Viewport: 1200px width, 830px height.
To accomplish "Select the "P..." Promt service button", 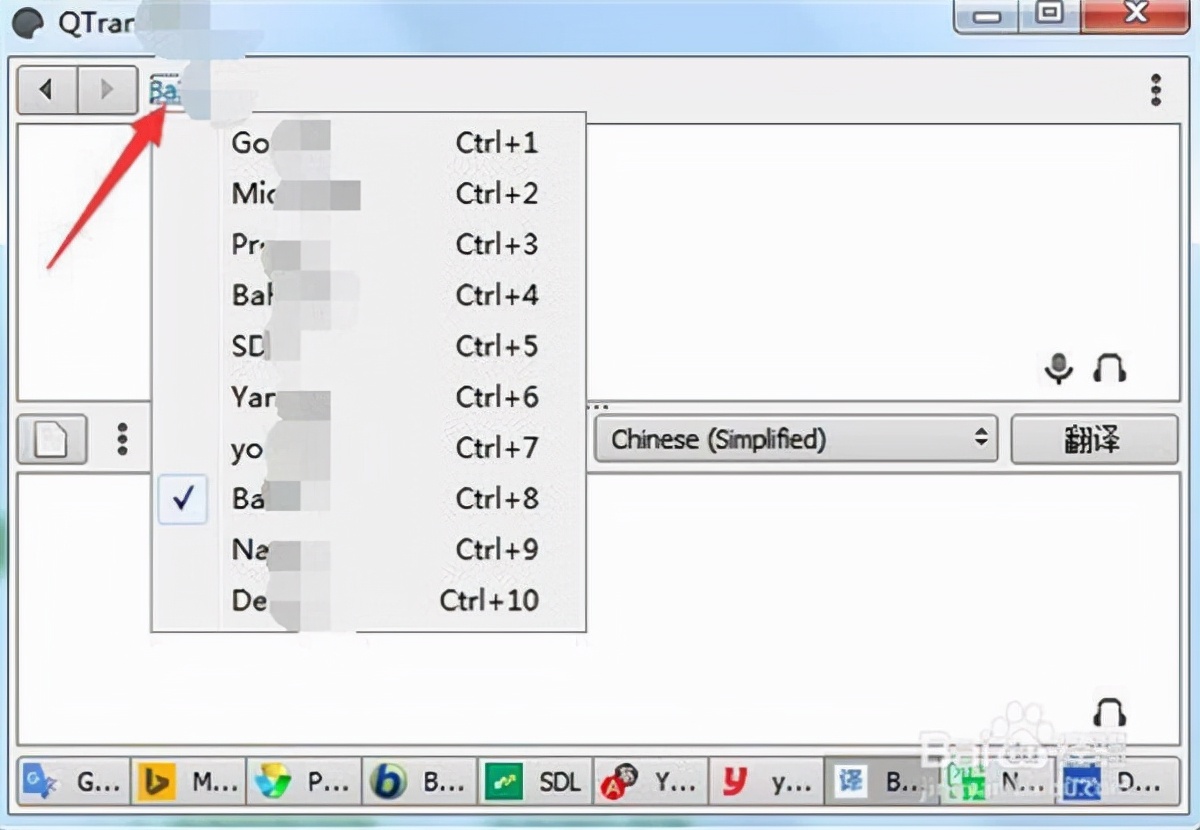I will click(304, 781).
